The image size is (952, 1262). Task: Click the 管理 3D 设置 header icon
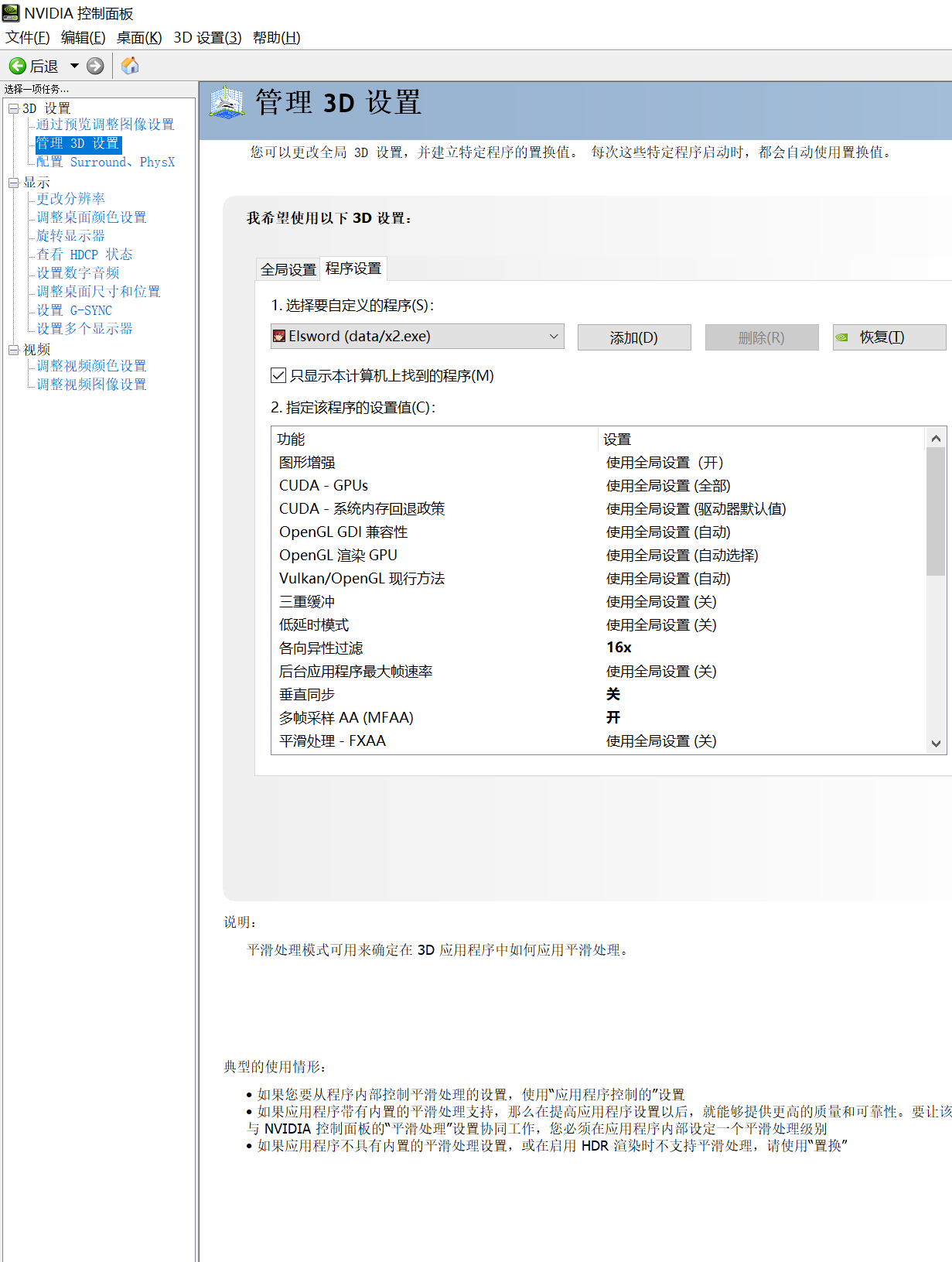[227, 103]
